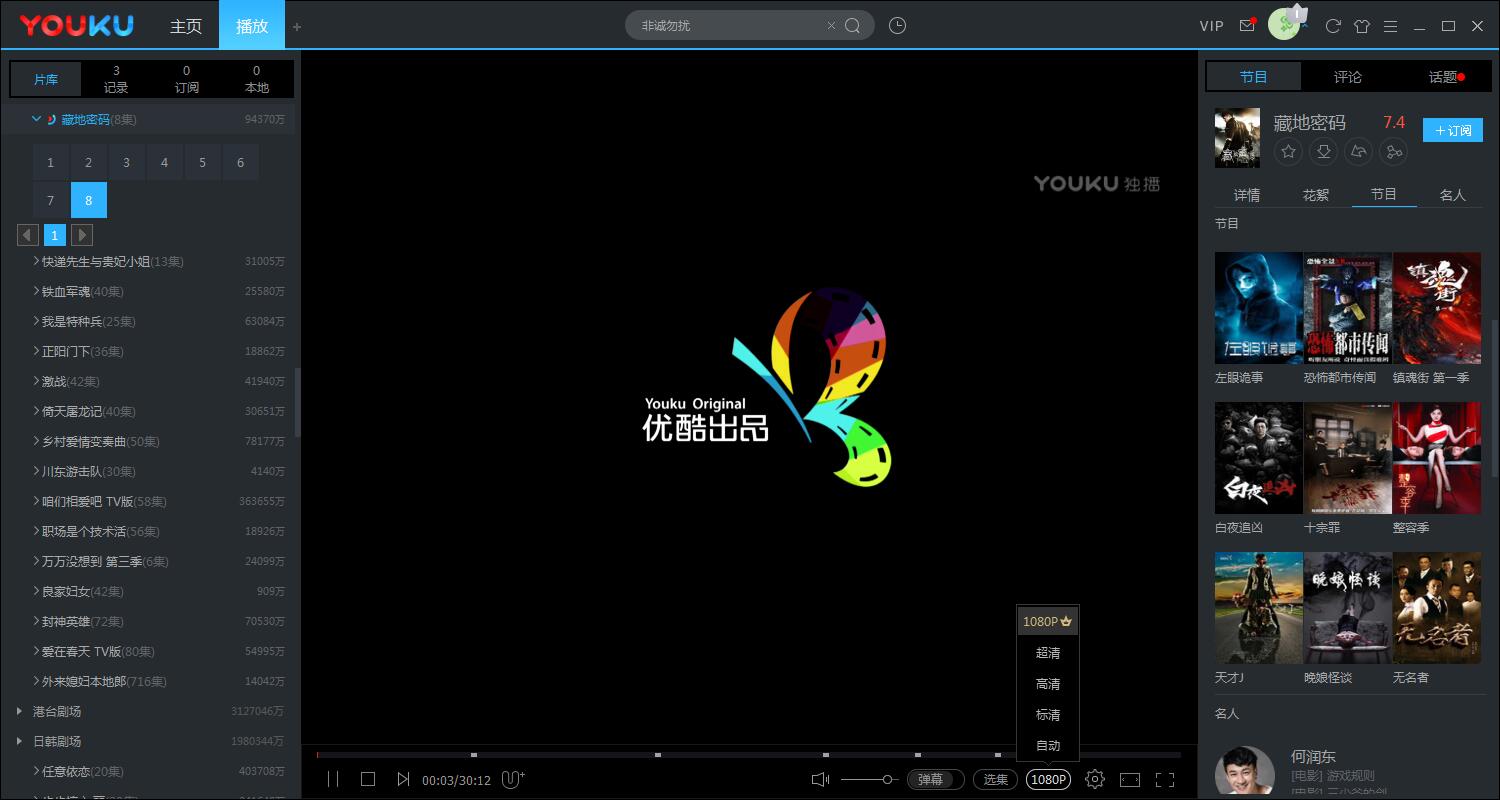
Task: Open the 1080P quality dropdown button
Action: pyautogui.click(x=1048, y=779)
